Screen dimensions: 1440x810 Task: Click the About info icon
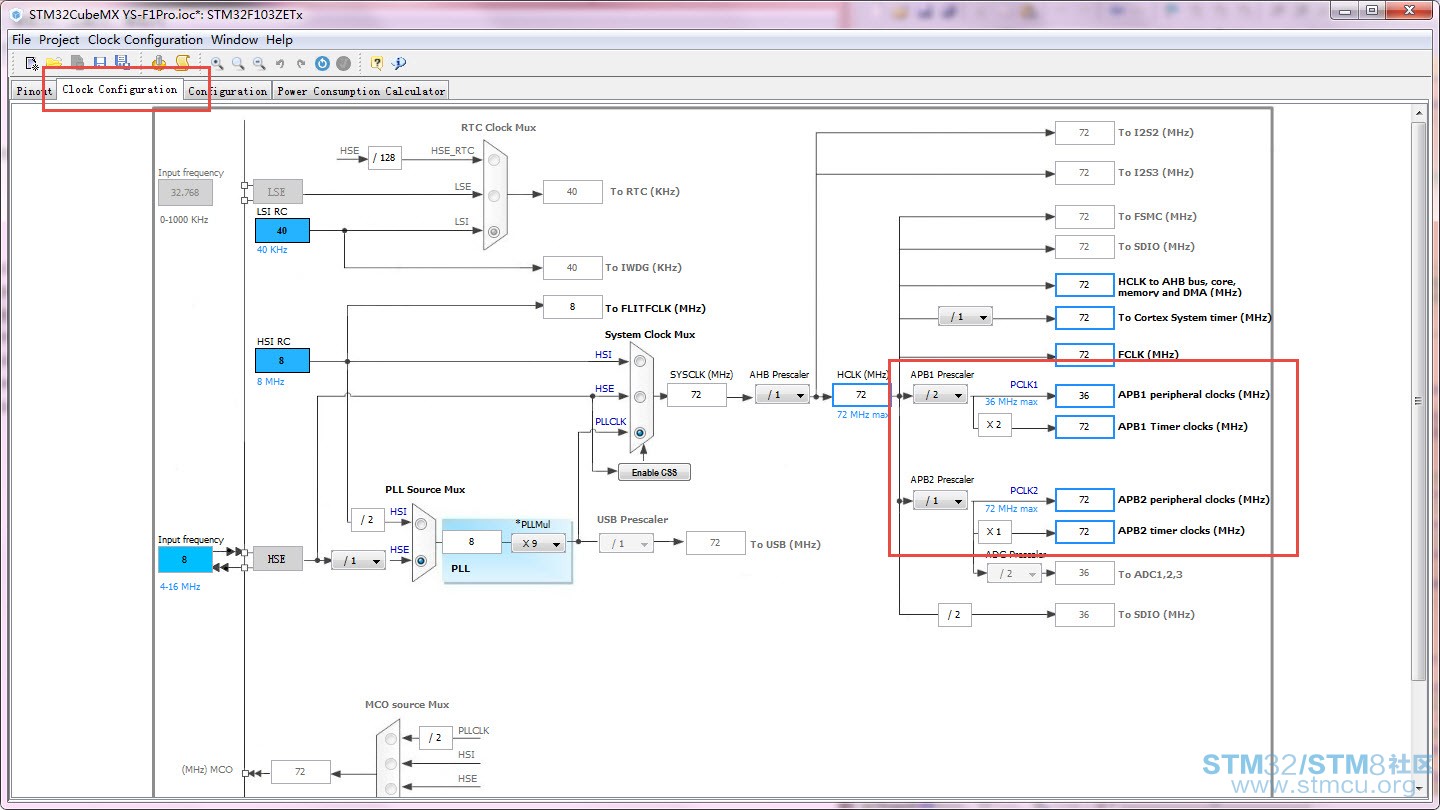(399, 63)
